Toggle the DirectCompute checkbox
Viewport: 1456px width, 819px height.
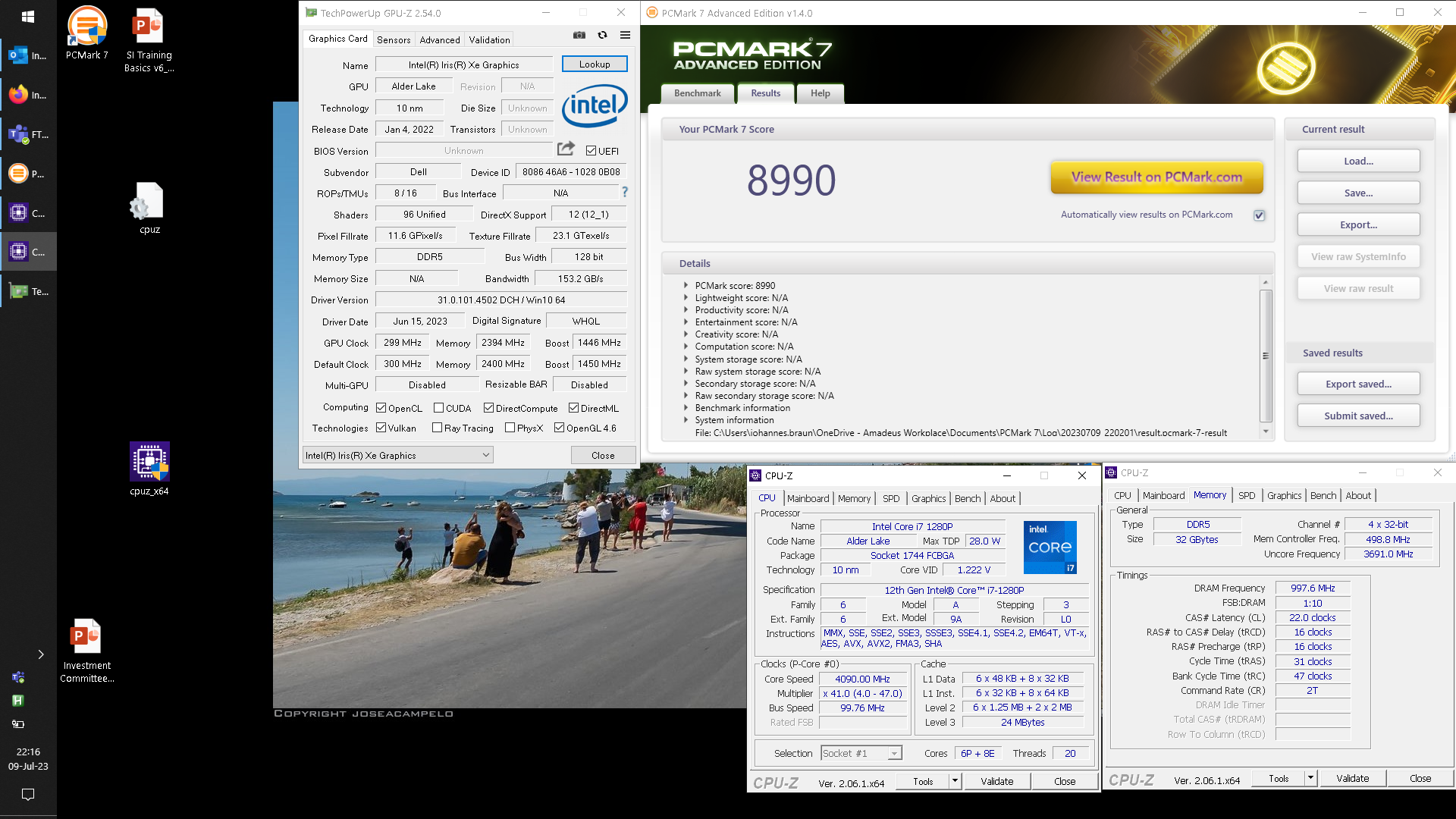(489, 408)
